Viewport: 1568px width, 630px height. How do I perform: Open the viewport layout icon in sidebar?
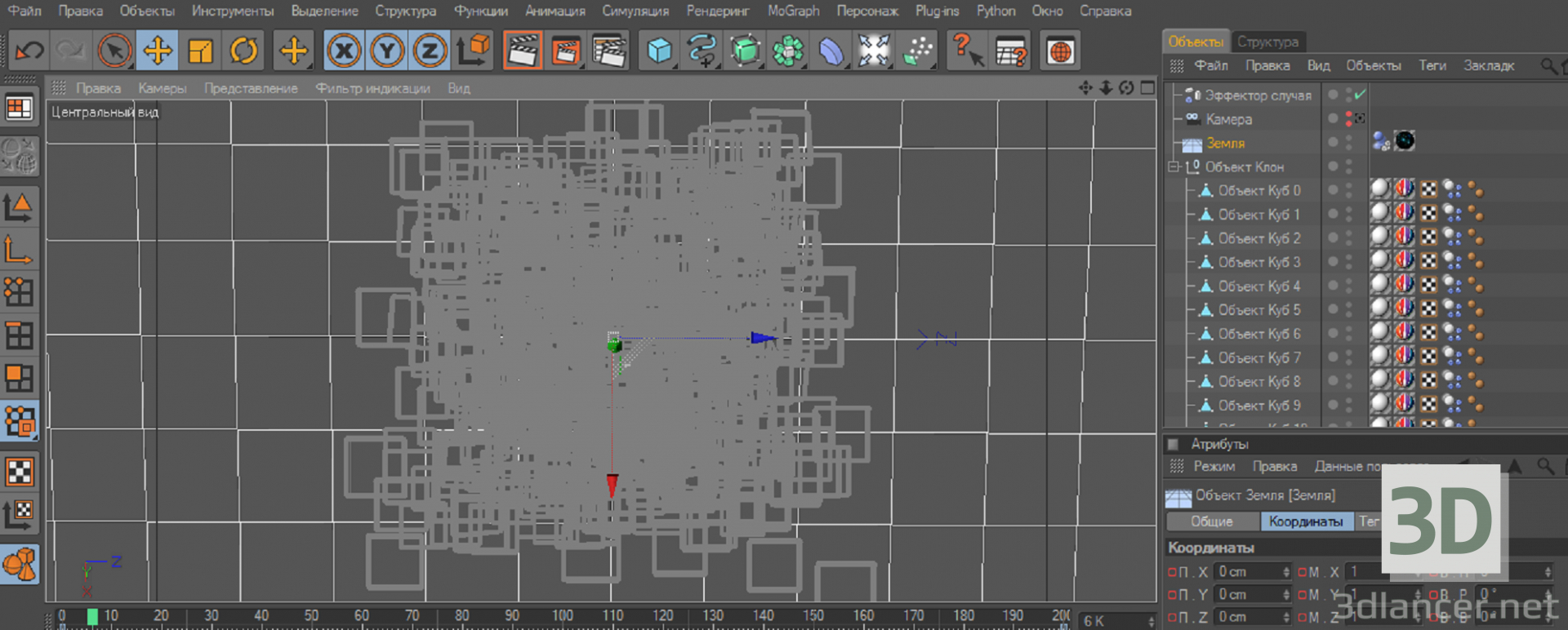click(20, 108)
